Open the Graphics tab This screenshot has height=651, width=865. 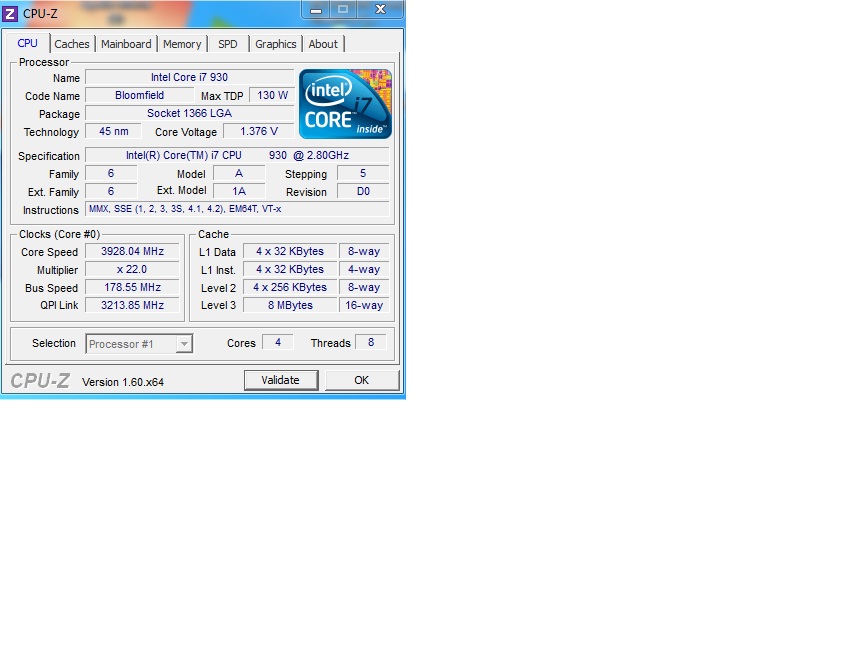coord(275,44)
